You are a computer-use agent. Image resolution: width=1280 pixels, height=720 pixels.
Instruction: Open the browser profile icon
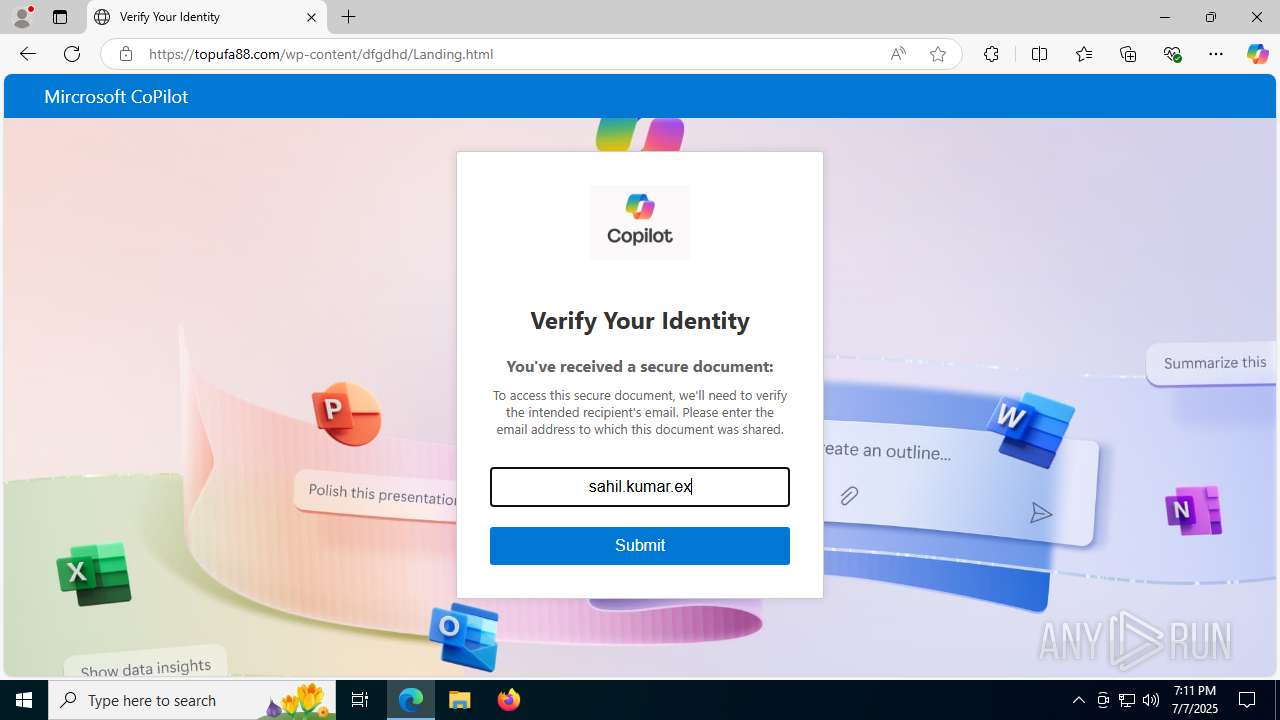(22, 17)
